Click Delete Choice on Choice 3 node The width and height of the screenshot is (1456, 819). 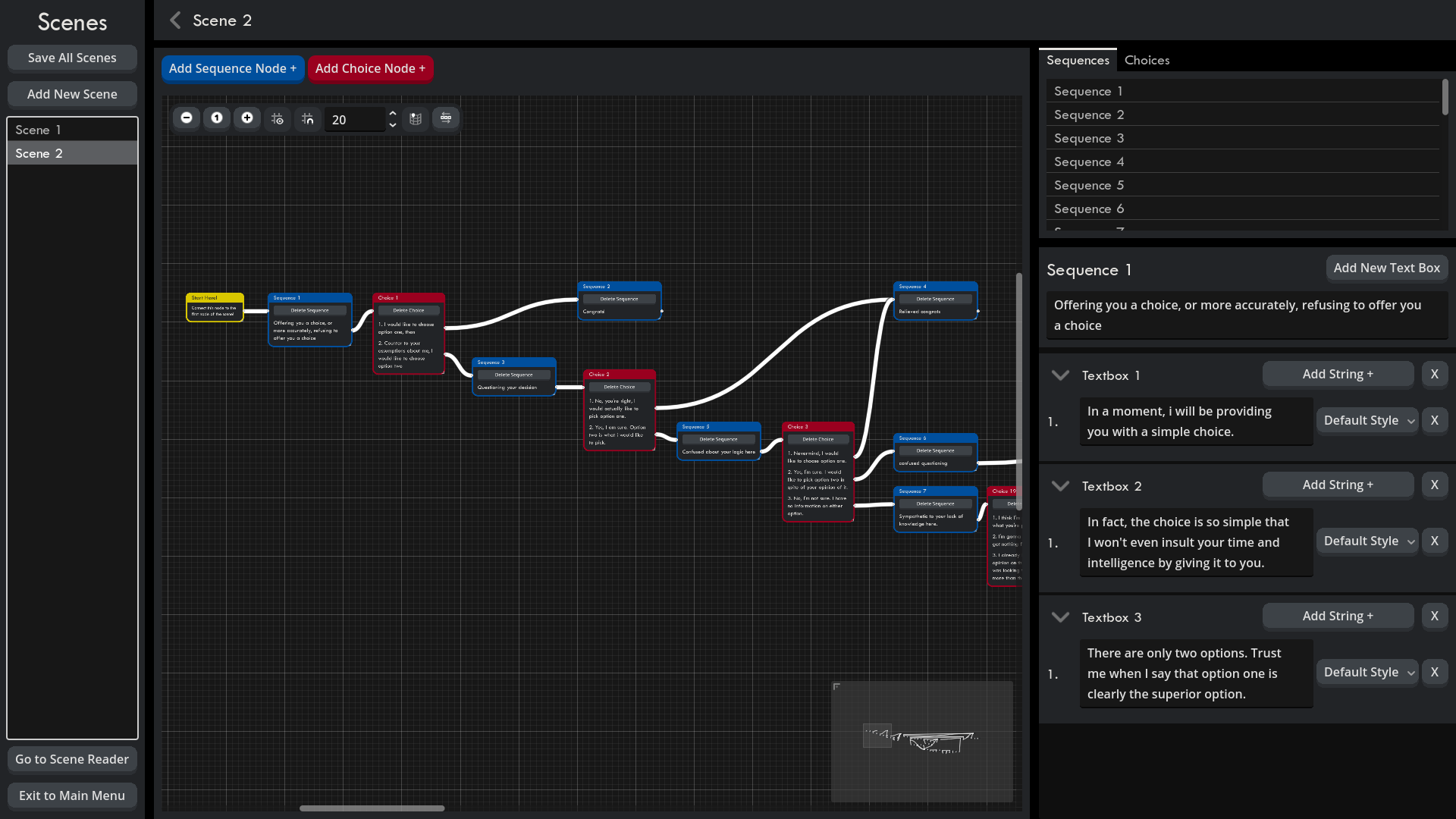[818, 439]
